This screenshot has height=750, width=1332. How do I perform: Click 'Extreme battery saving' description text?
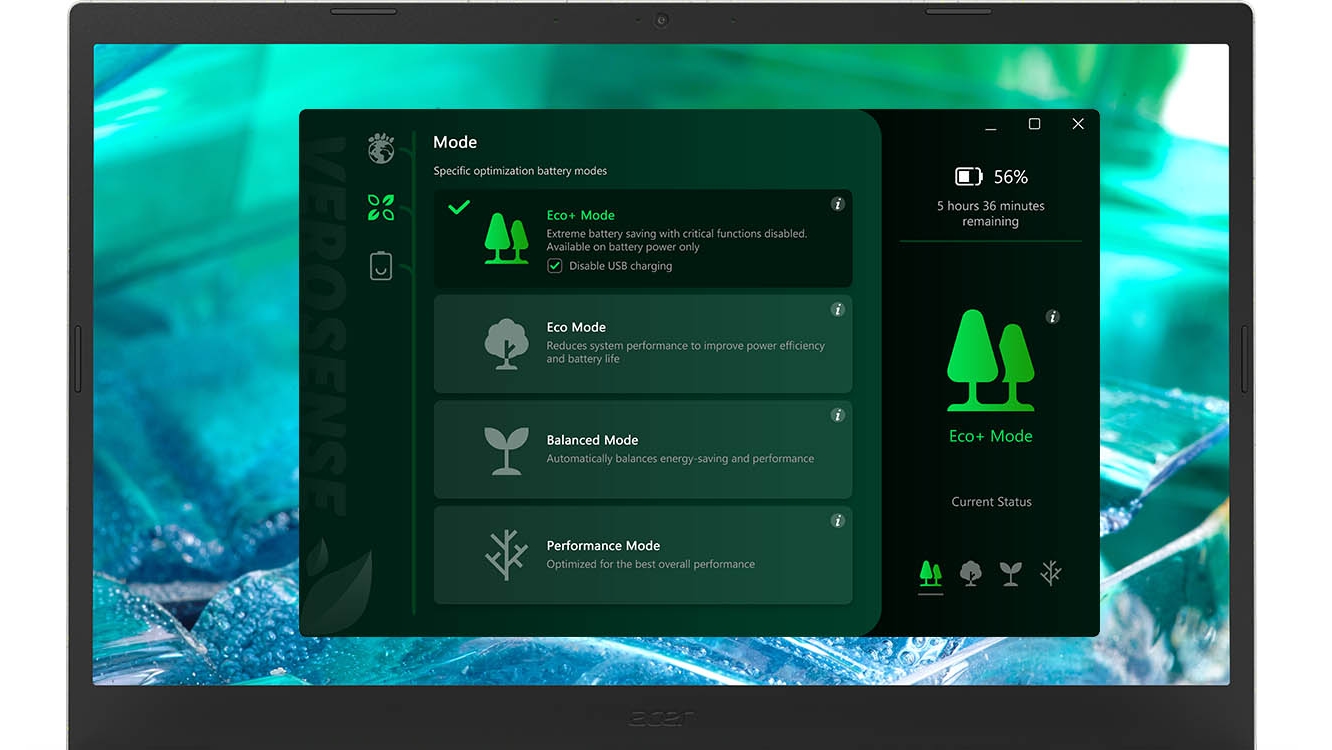(x=676, y=240)
